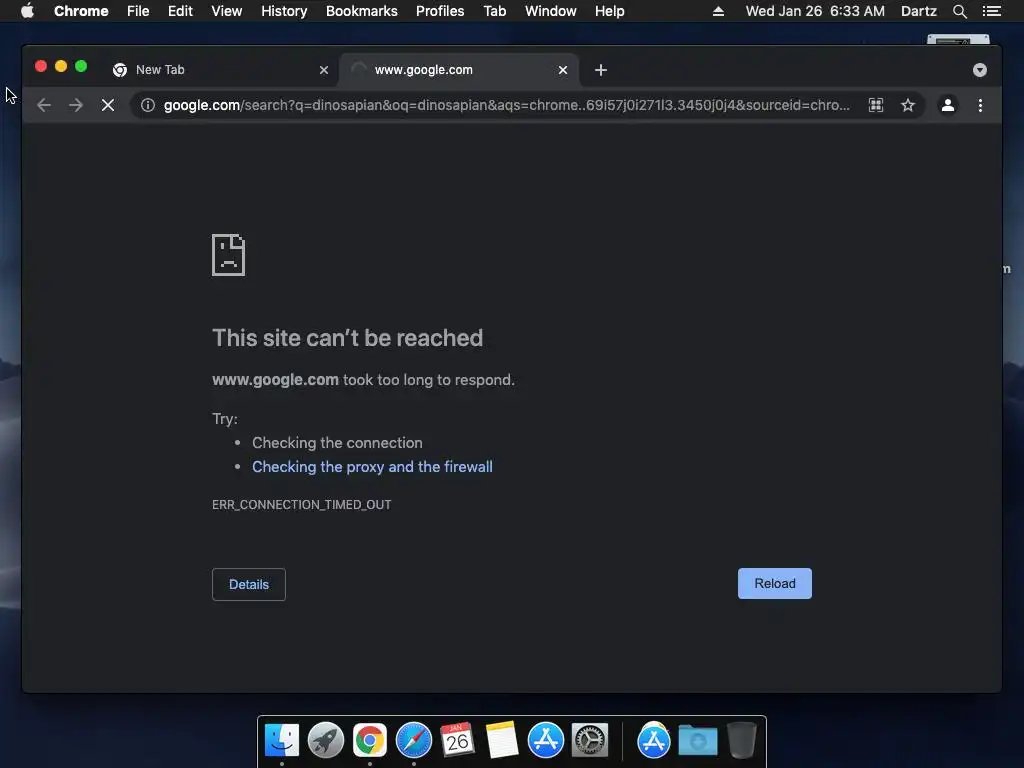Open the Apple menu

[27, 11]
